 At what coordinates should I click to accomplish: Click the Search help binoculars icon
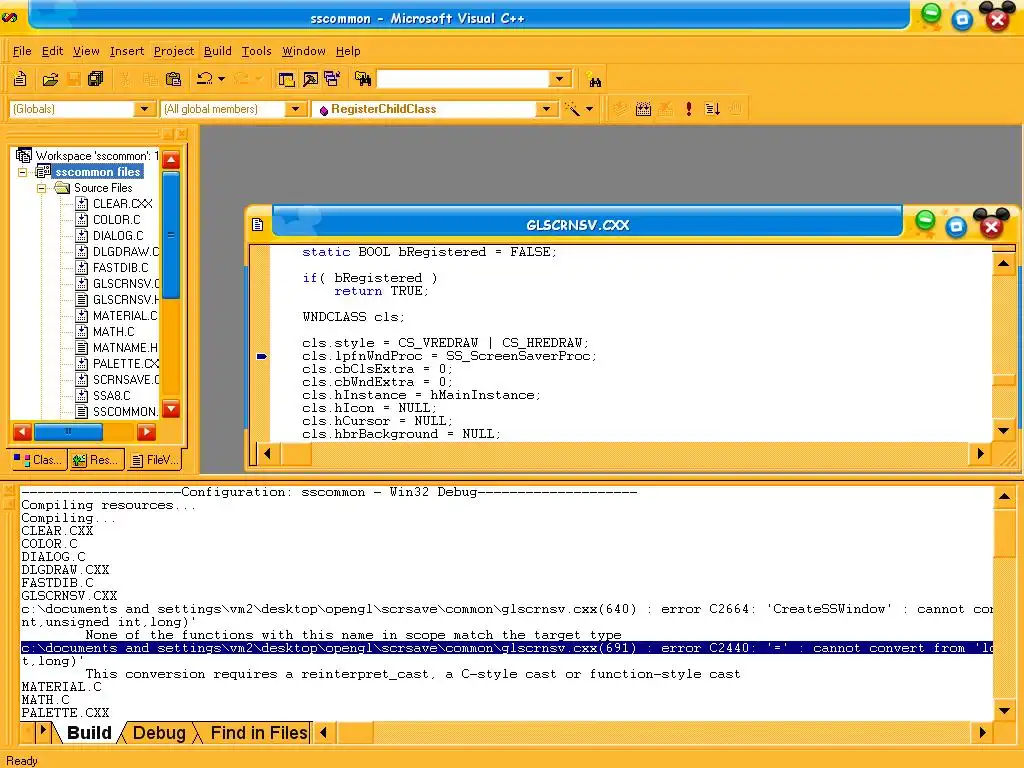pyautogui.click(x=594, y=80)
